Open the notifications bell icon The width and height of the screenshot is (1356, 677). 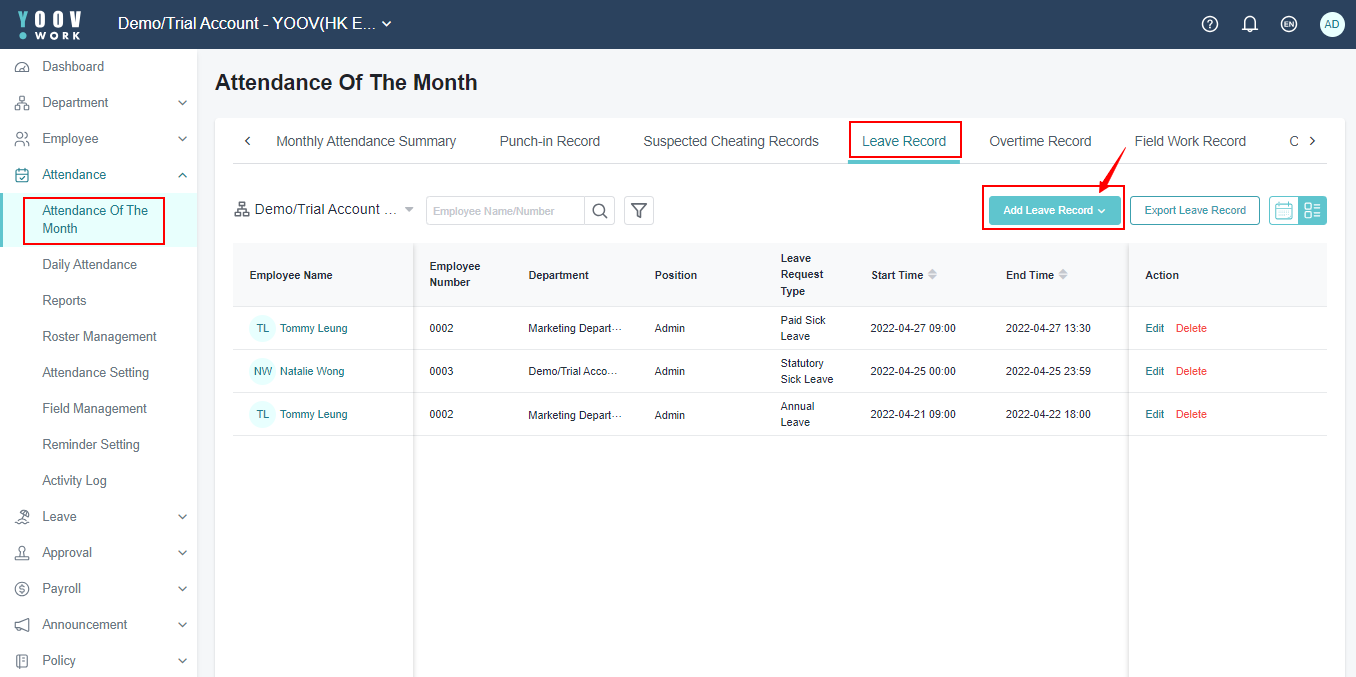(1250, 24)
